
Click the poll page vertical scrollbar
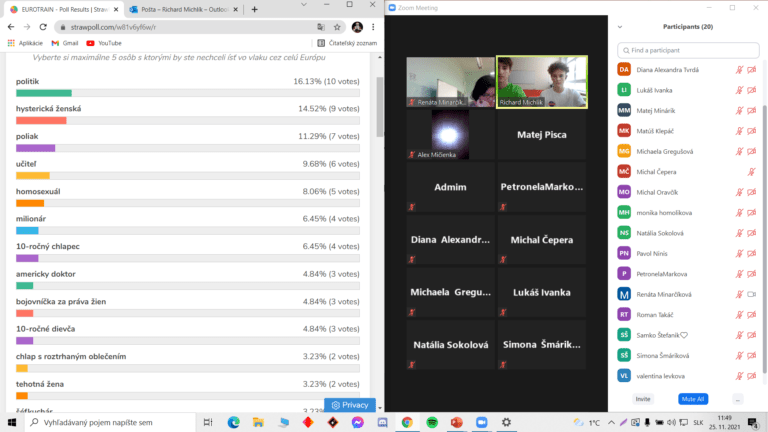[x=380, y=107]
